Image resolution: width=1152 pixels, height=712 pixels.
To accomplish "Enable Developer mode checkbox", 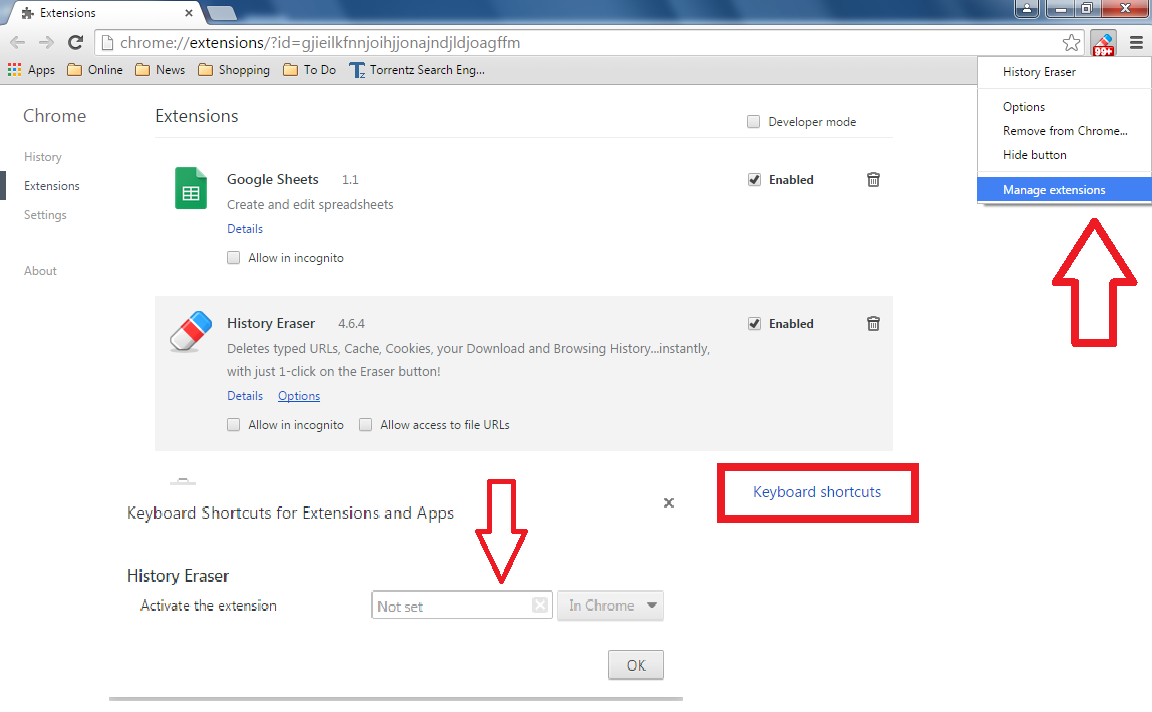I will pyautogui.click(x=753, y=121).
